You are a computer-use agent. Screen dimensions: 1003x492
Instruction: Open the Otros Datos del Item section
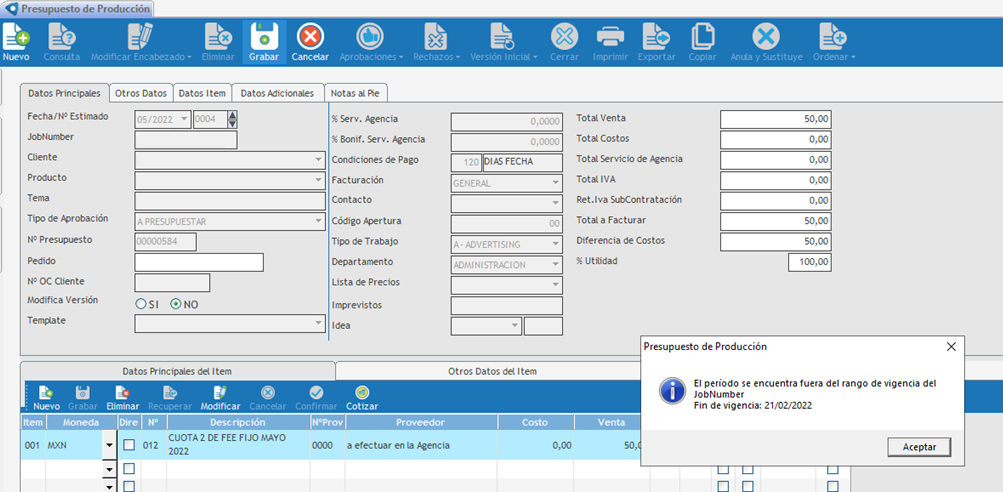(492, 371)
